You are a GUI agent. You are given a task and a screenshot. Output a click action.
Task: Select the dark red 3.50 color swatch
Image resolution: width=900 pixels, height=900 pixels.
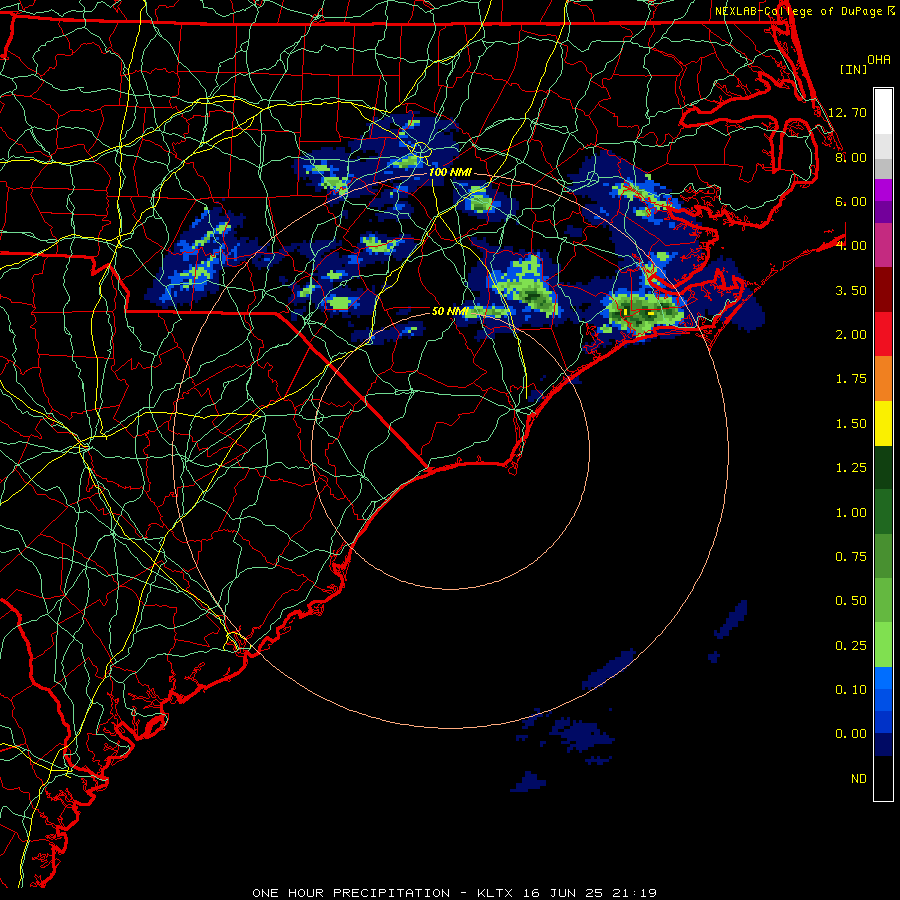coord(883,290)
